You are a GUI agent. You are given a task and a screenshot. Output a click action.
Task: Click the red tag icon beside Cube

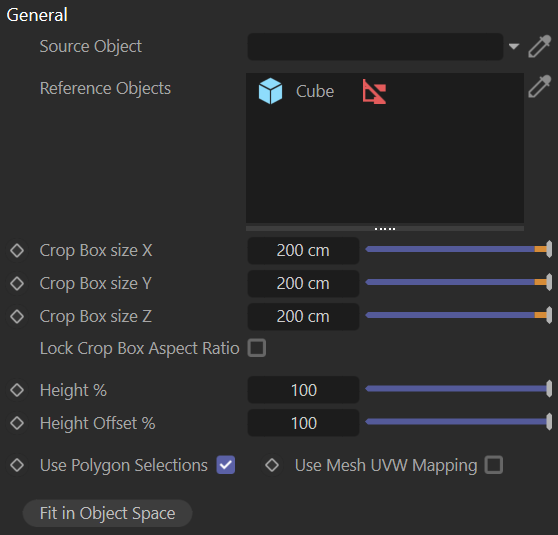(x=374, y=91)
